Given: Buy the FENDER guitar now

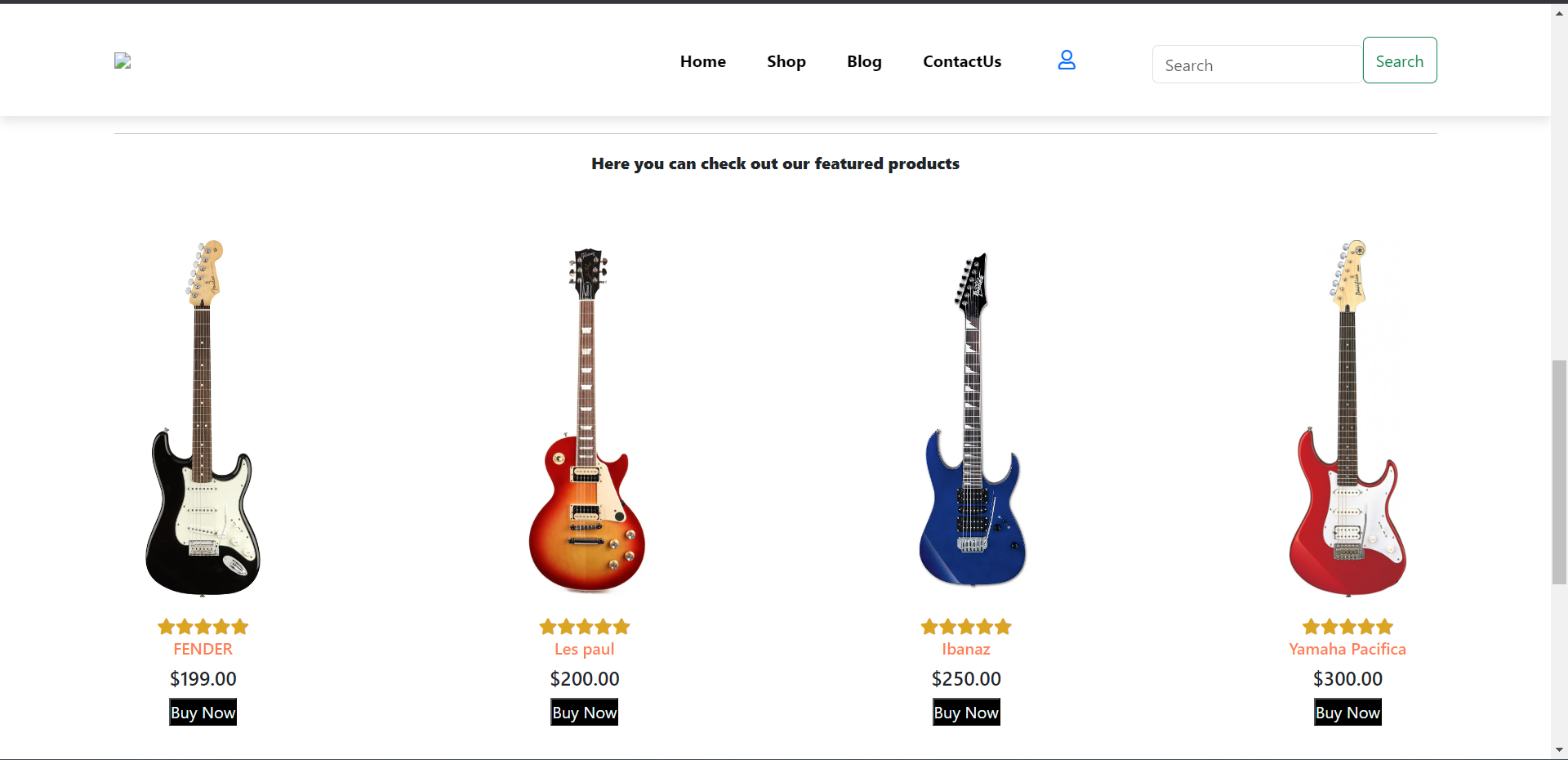Looking at the screenshot, I should [x=203, y=713].
